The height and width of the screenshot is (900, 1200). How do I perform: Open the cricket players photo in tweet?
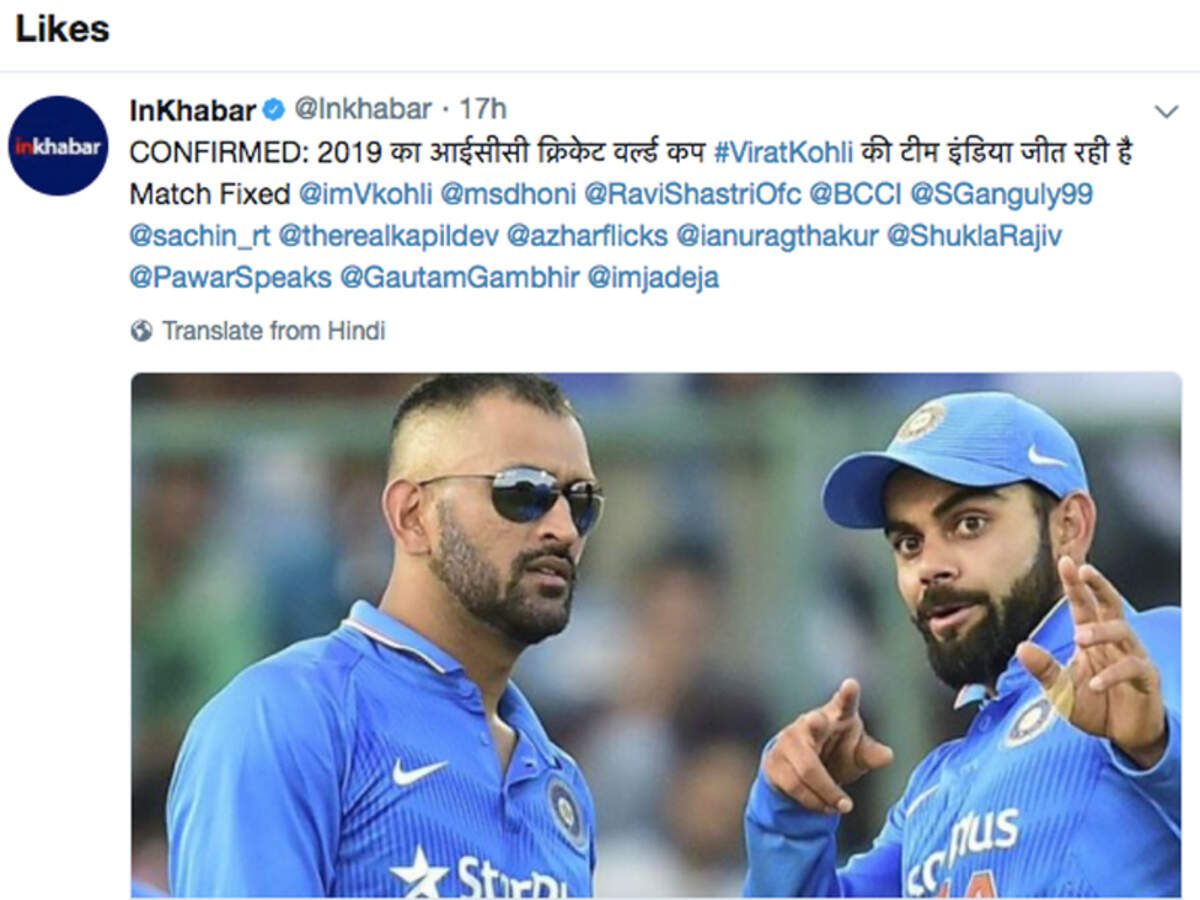click(656, 635)
